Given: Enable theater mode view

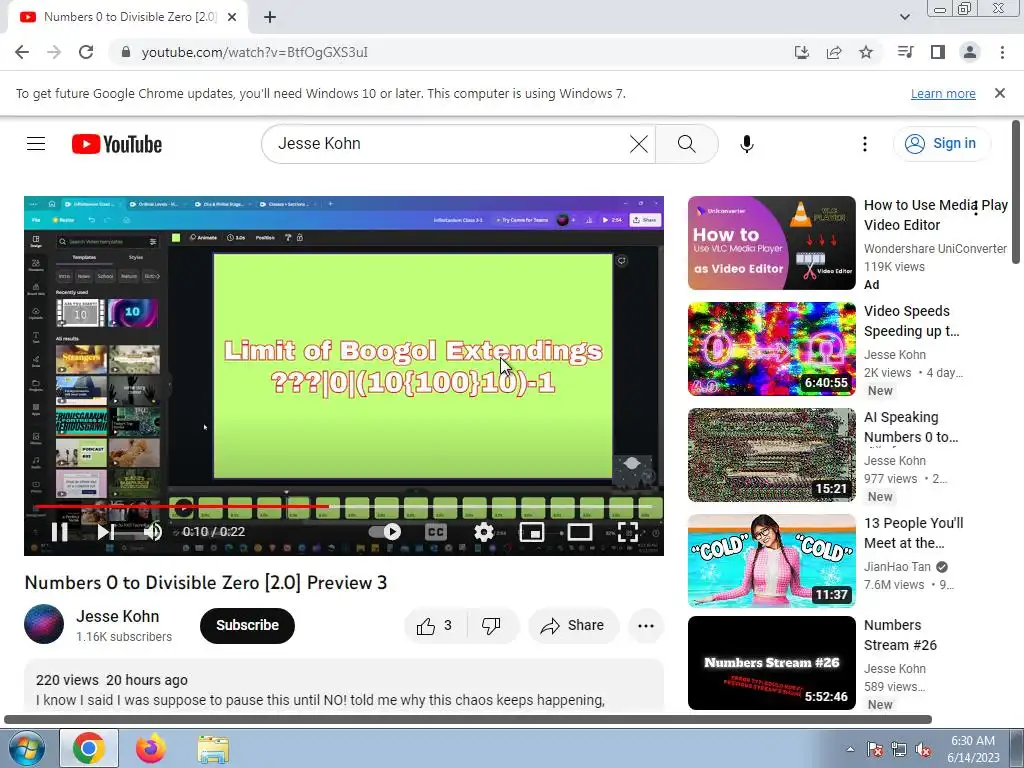Looking at the screenshot, I should click(580, 532).
